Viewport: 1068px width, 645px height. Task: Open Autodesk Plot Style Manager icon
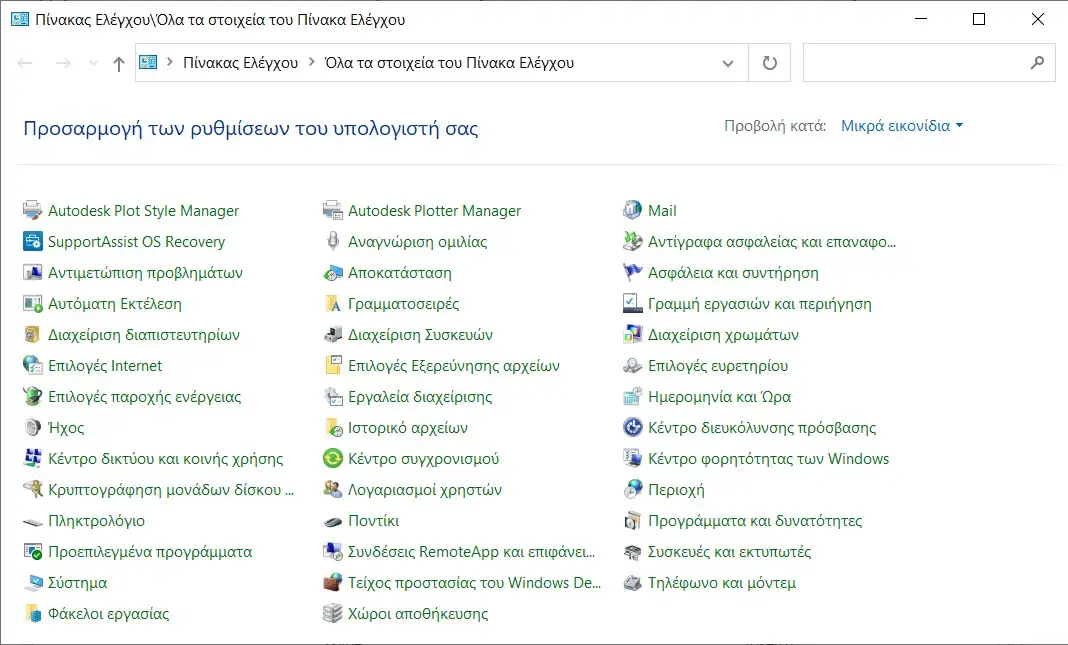coord(32,210)
